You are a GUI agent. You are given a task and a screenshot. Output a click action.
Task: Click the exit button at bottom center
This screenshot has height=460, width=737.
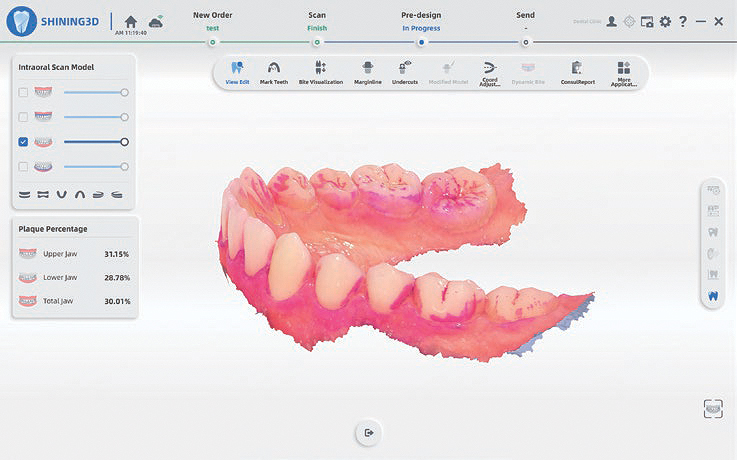point(369,432)
